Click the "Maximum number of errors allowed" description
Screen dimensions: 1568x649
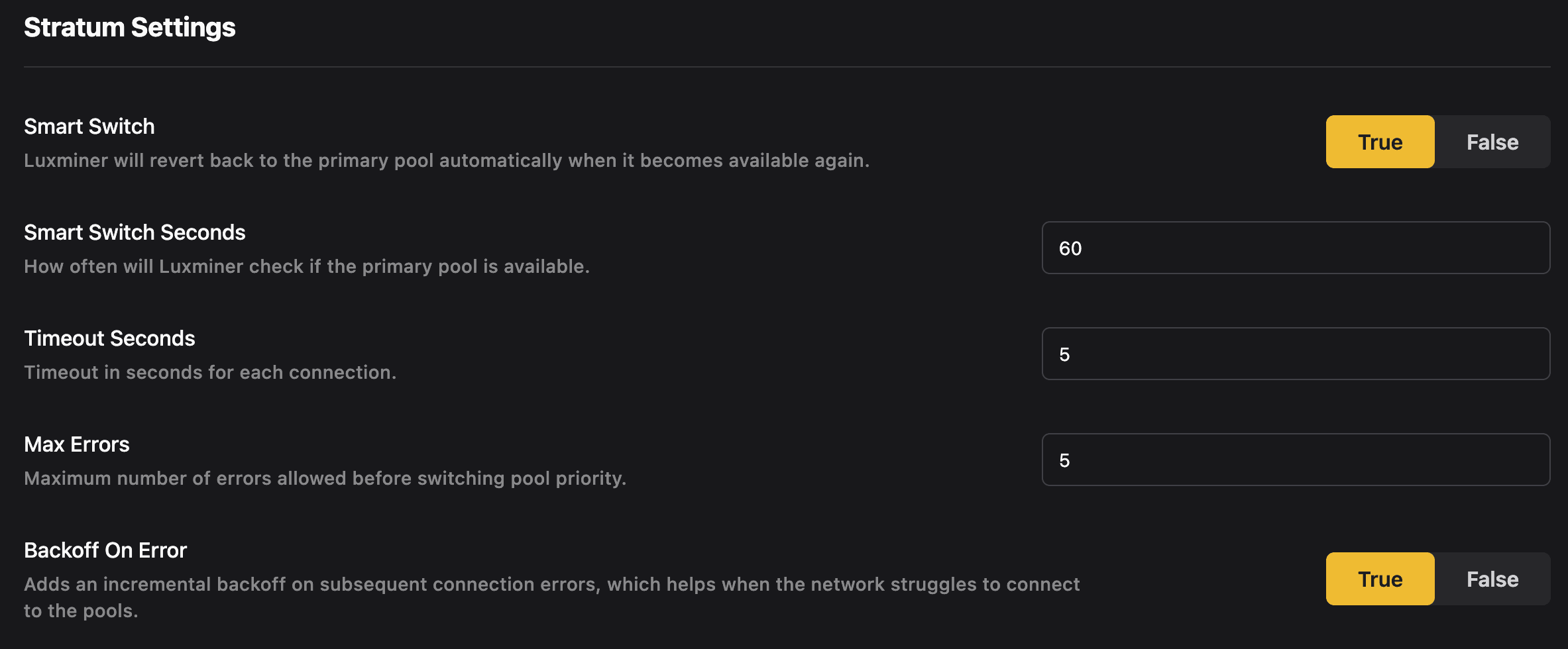coord(325,478)
